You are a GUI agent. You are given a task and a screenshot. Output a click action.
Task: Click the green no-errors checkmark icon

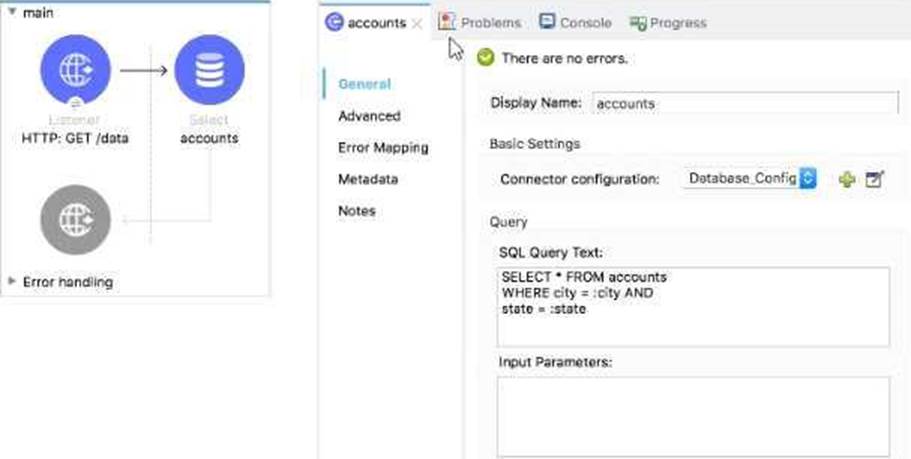point(486,58)
